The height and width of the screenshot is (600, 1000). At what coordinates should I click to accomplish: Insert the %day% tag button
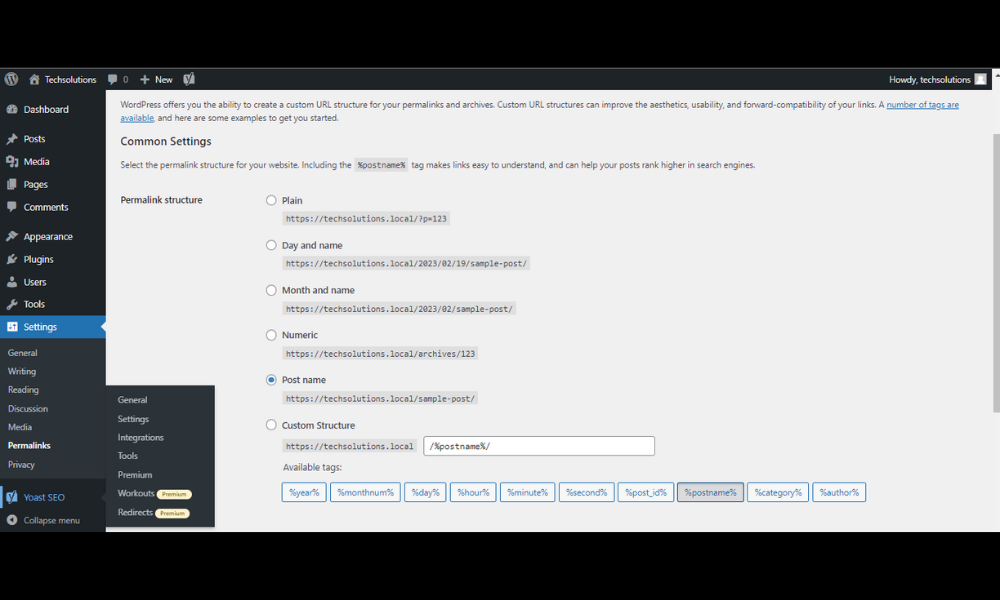point(425,492)
